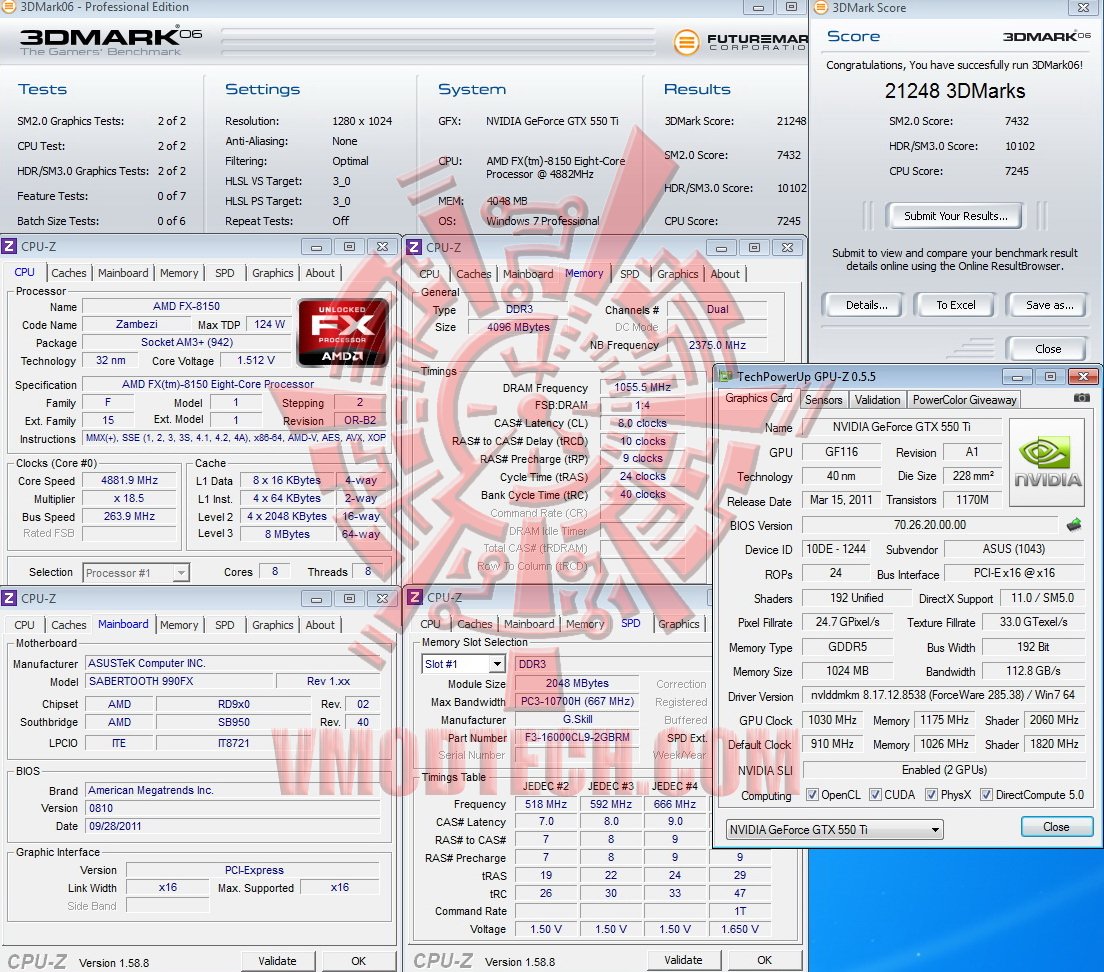Click the NB Frequency 2375.0 MHz value
Viewport: 1104px width, 972px height.
pos(717,345)
